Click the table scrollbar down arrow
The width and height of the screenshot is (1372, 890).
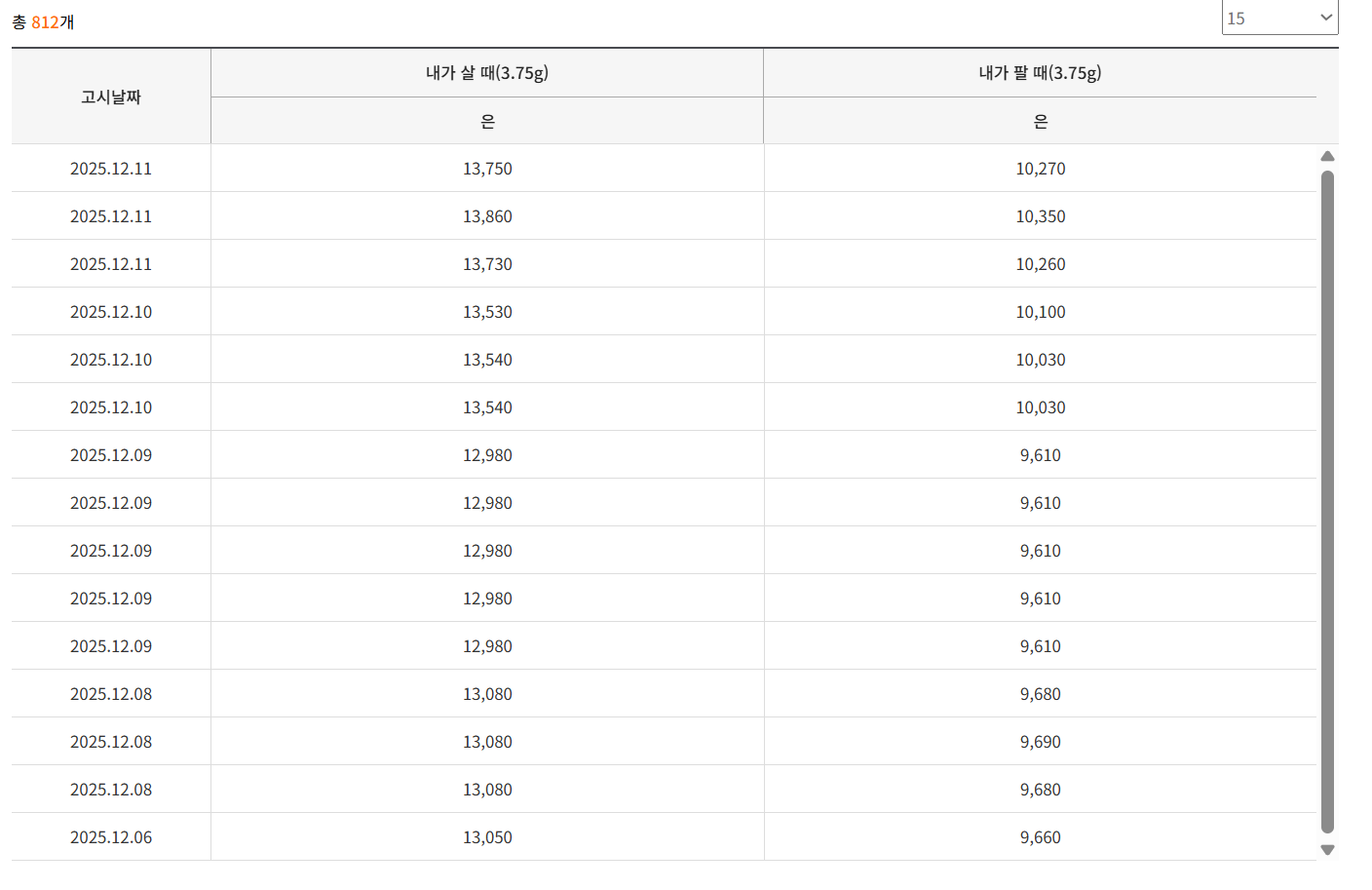pyautogui.click(x=1327, y=850)
